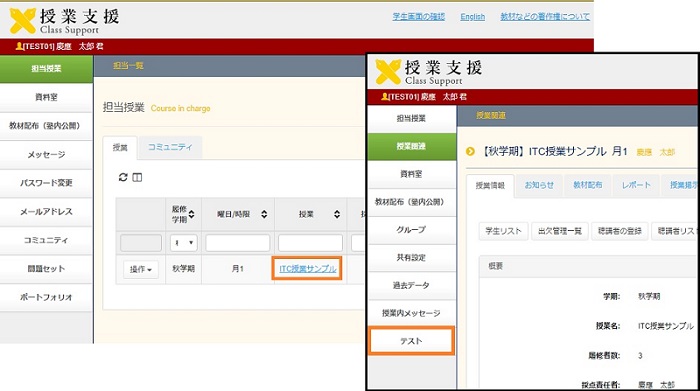This screenshot has width=700, height=391.
Task: Open the ITC授業サンプル course link
Action: click(308, 269)
